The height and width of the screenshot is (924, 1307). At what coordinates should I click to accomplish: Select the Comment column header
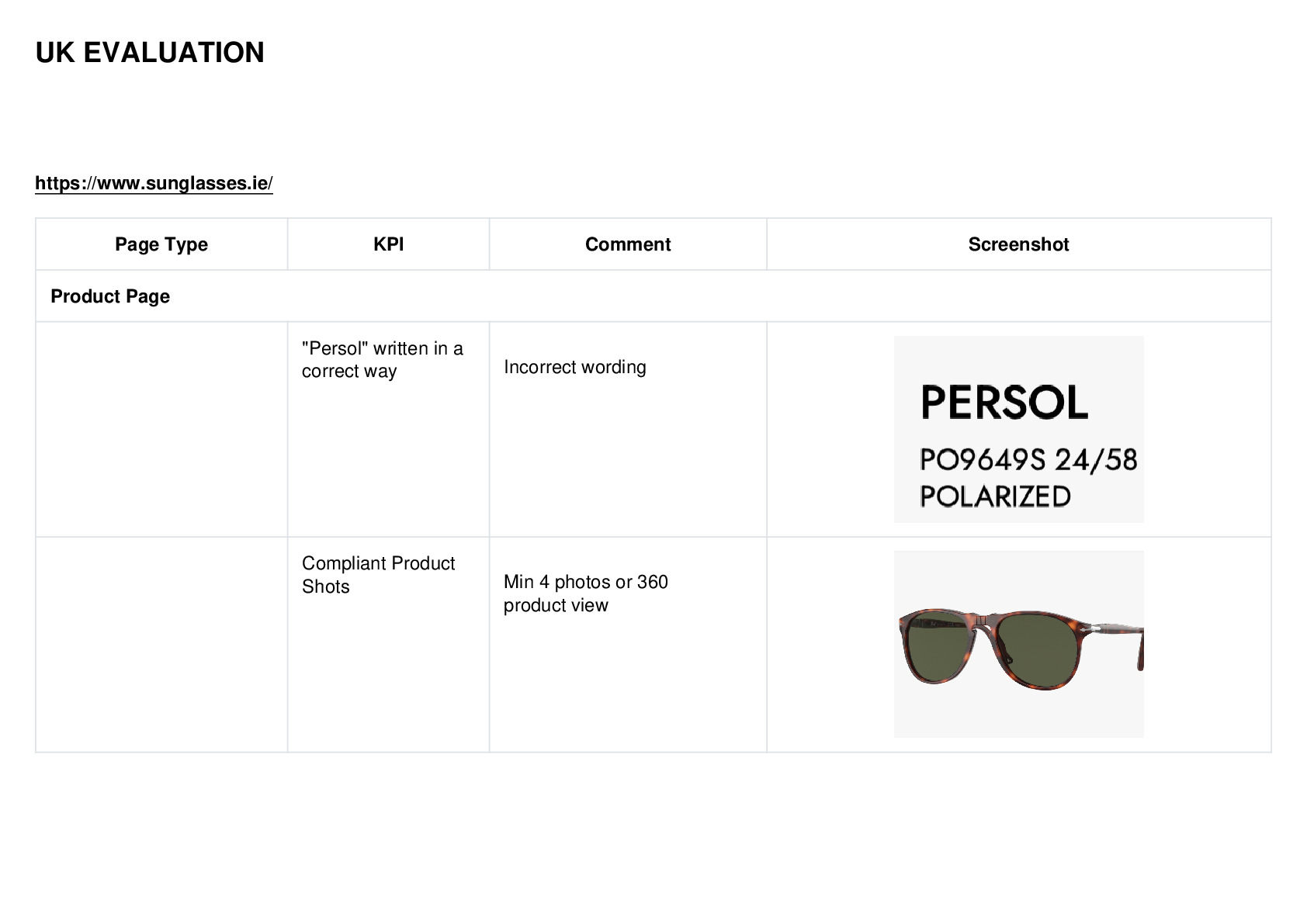coord(628,244)
